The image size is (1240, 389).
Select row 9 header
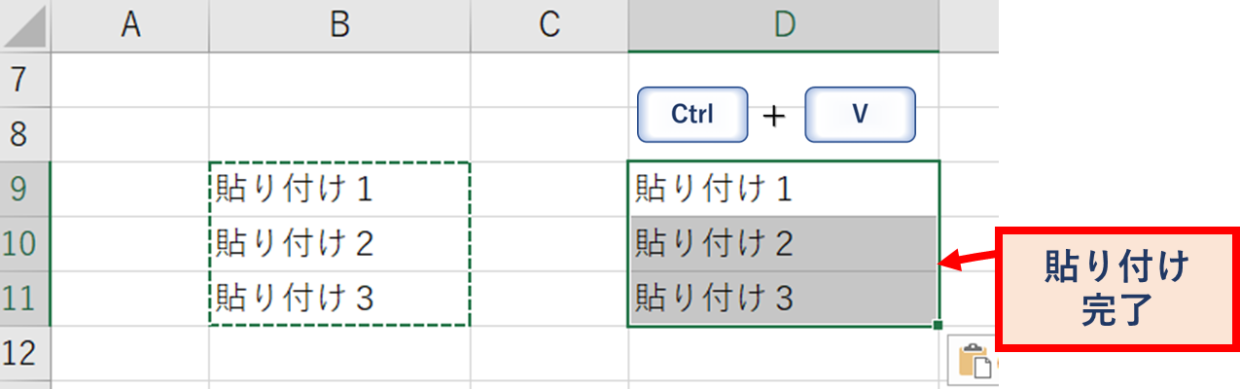coord(24,188)
